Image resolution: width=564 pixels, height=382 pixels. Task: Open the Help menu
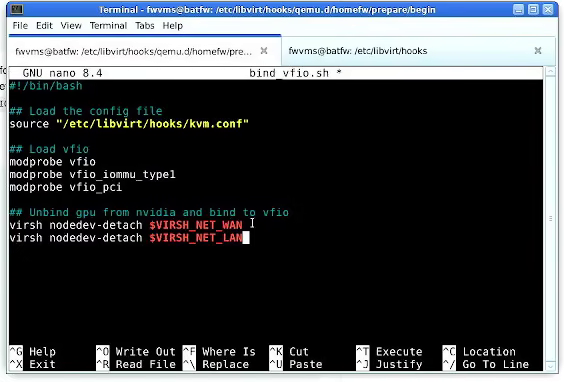click(x=173, y=26)
